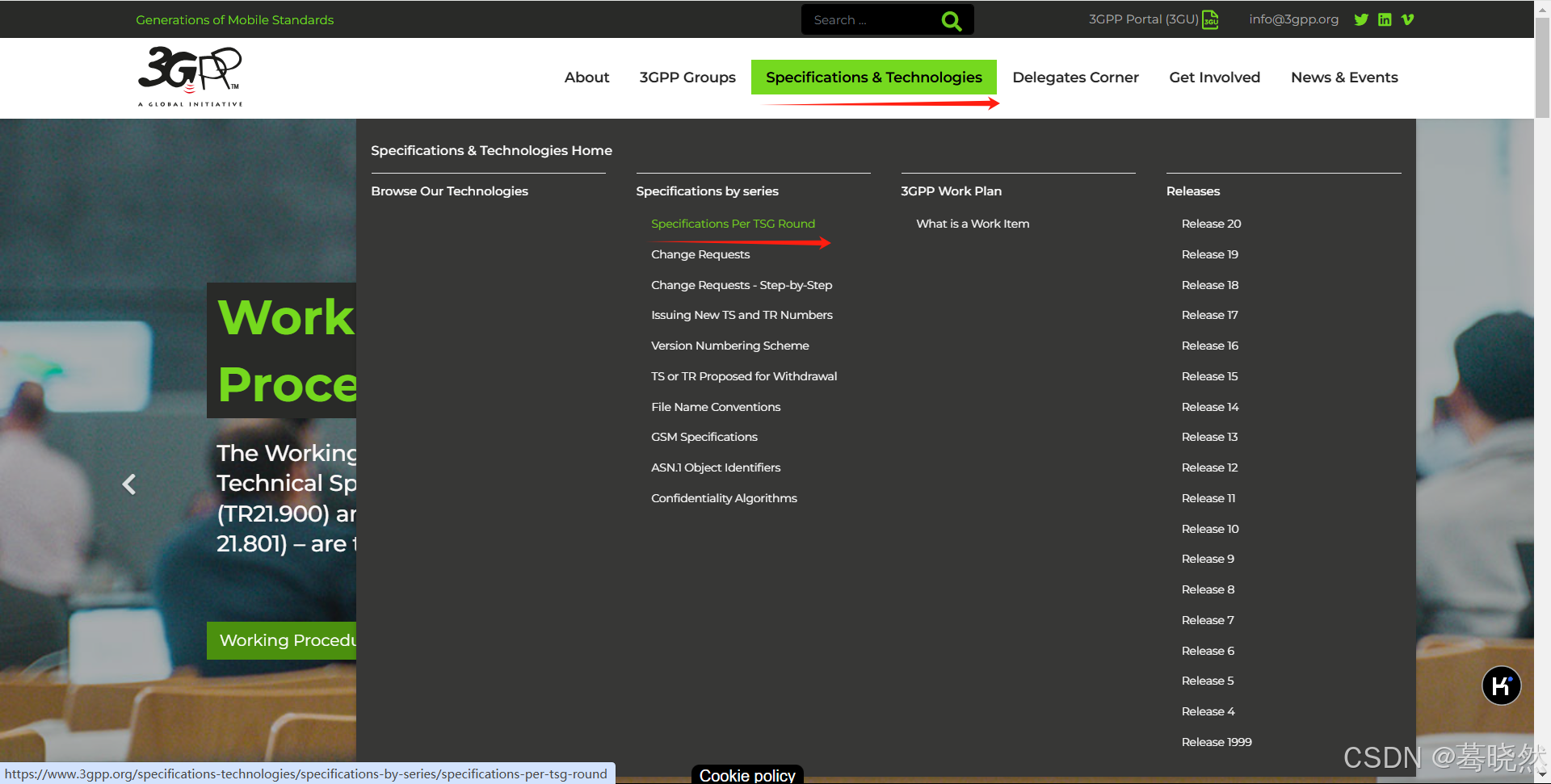Open the News & Events menu
Screen dimensions: 1551x784
(x=1344, y=78)
